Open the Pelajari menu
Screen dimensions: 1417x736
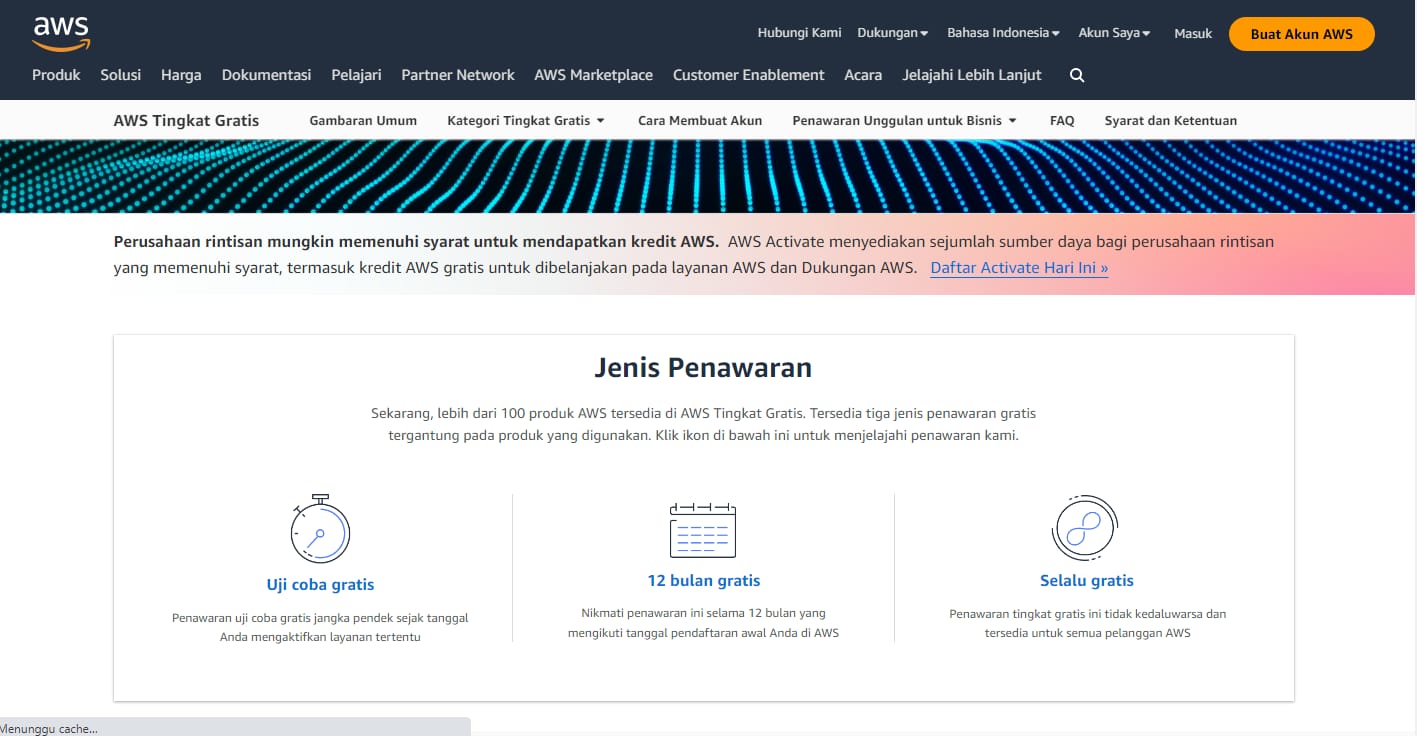356,75
